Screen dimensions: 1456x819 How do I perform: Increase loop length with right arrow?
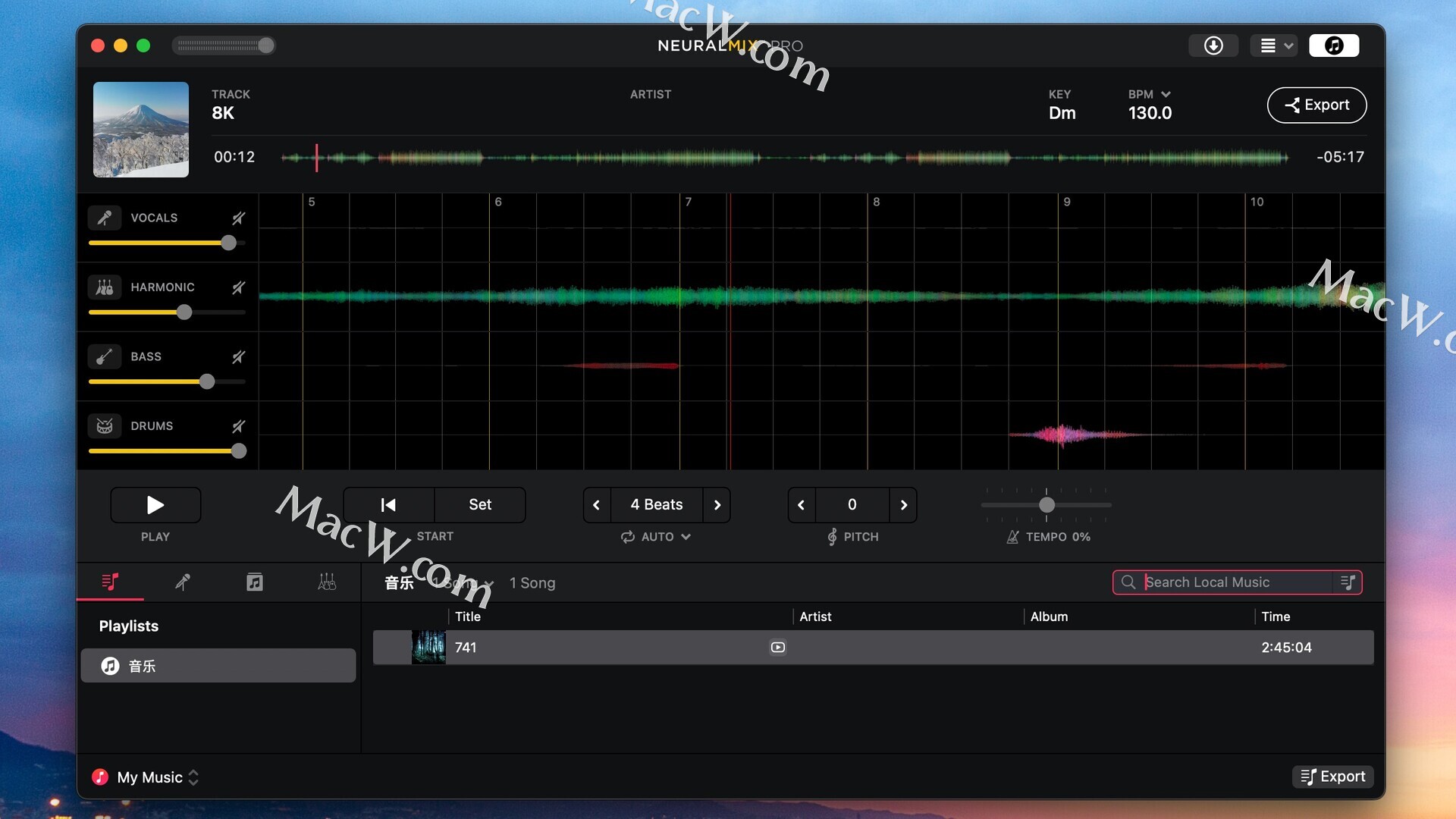pyautogui.click(x=717, y=505)
